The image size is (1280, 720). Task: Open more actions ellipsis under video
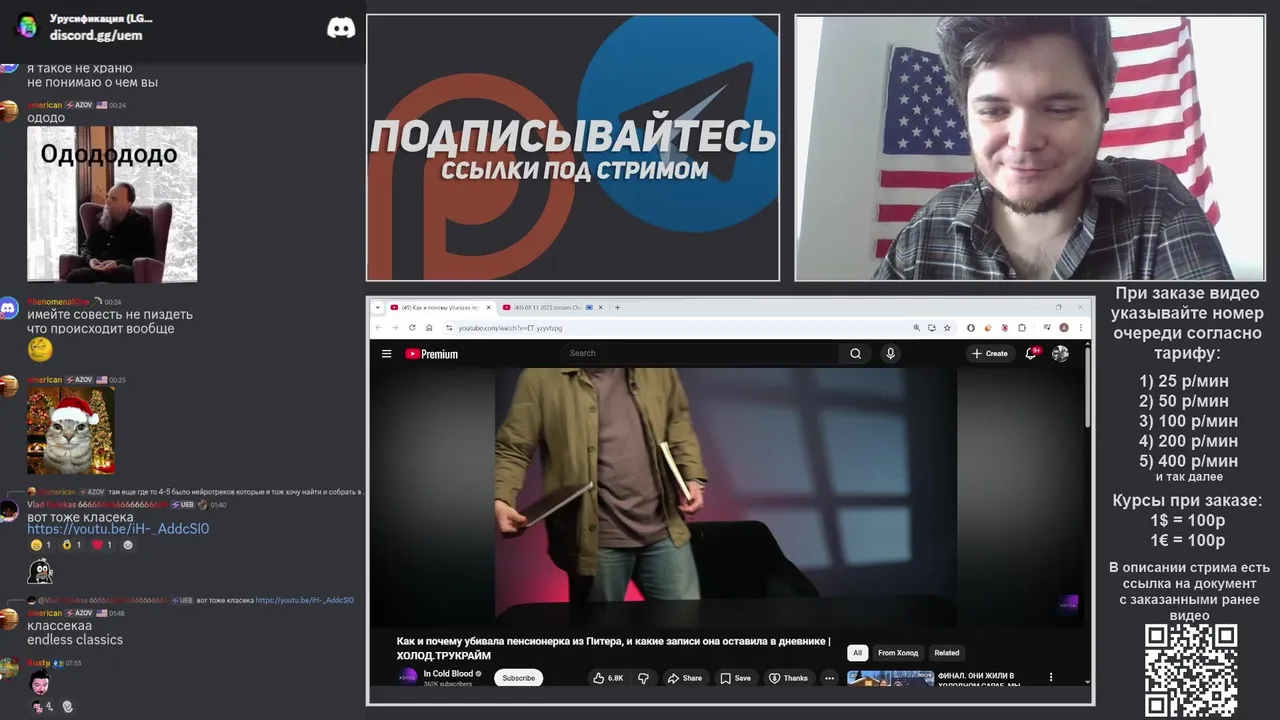tap(829, 678)
